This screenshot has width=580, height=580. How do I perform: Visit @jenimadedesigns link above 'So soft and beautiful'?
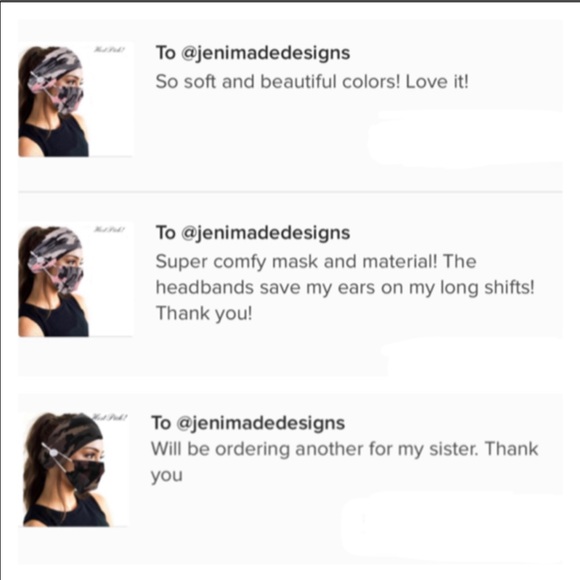[x=265, y=53]
